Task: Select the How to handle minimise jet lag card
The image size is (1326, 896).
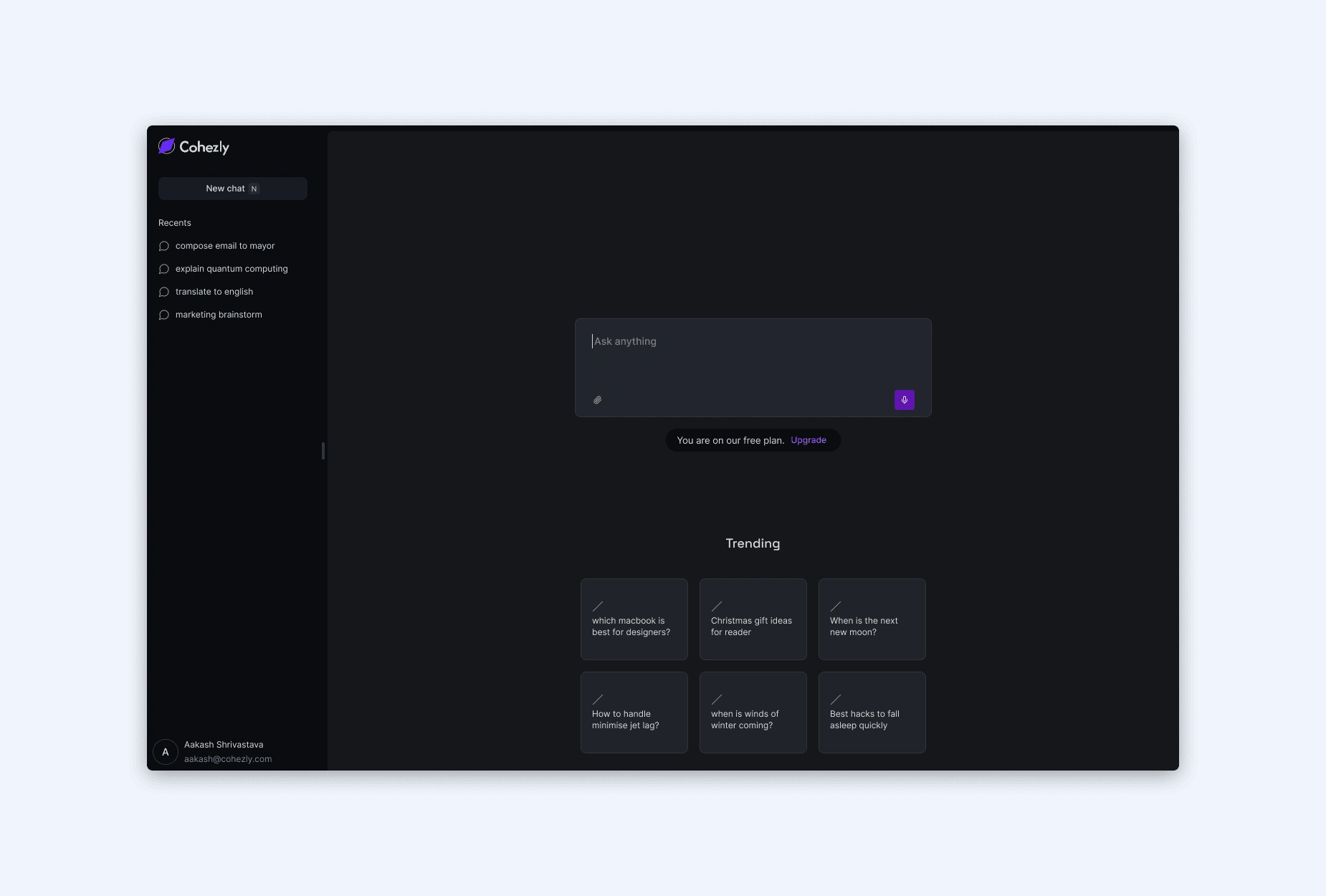Action: click(x=634, y=712)
